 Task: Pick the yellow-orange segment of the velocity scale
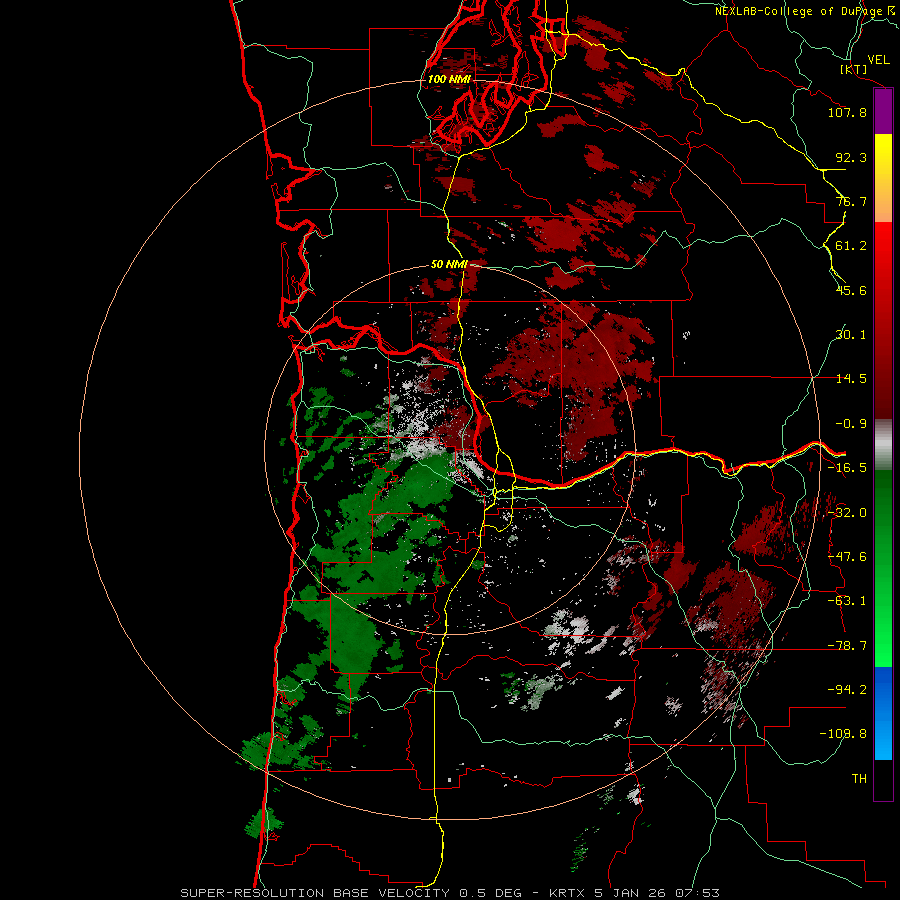(883, 178)
